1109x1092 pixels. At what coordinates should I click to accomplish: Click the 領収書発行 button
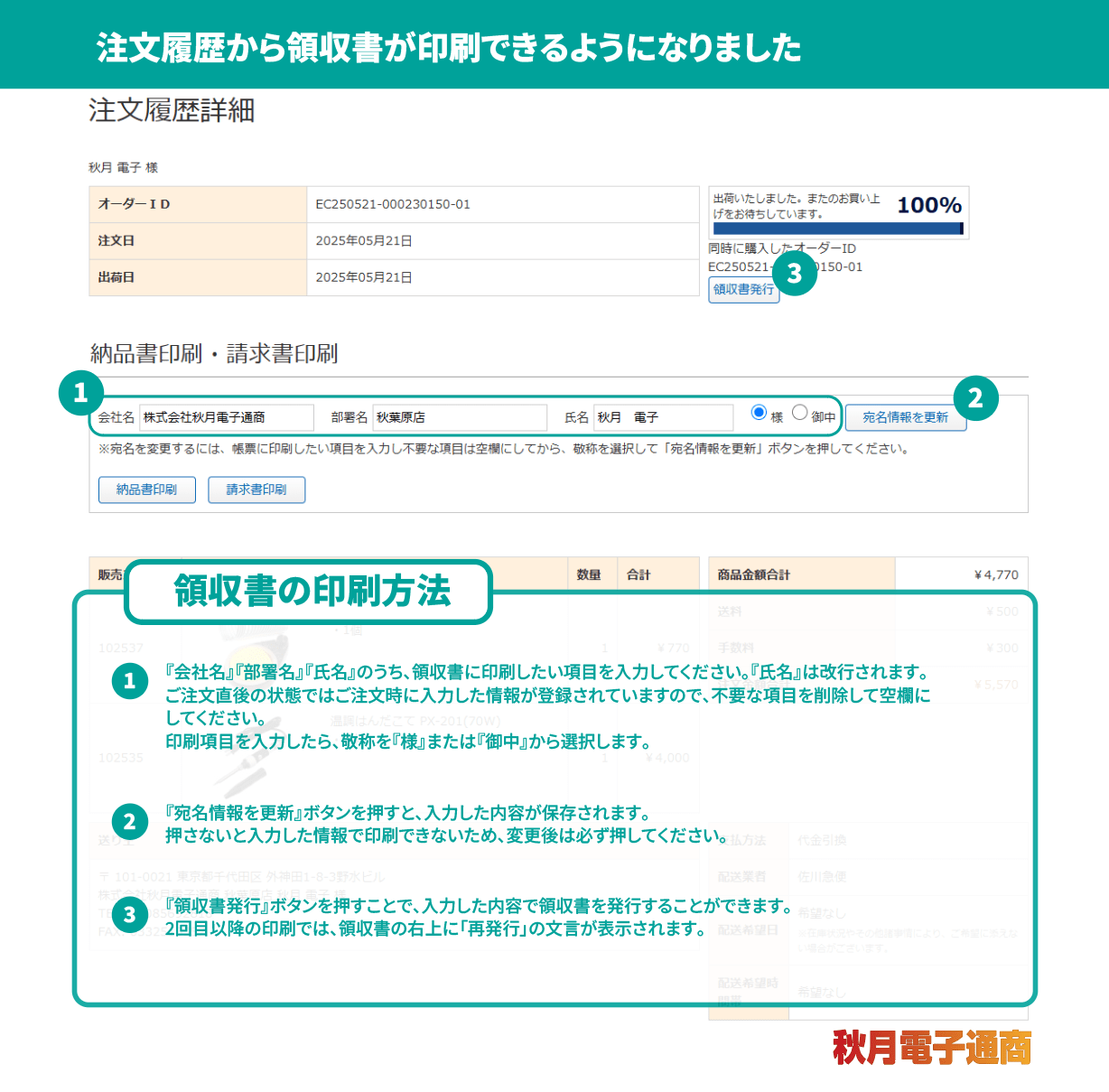[743, 289]
